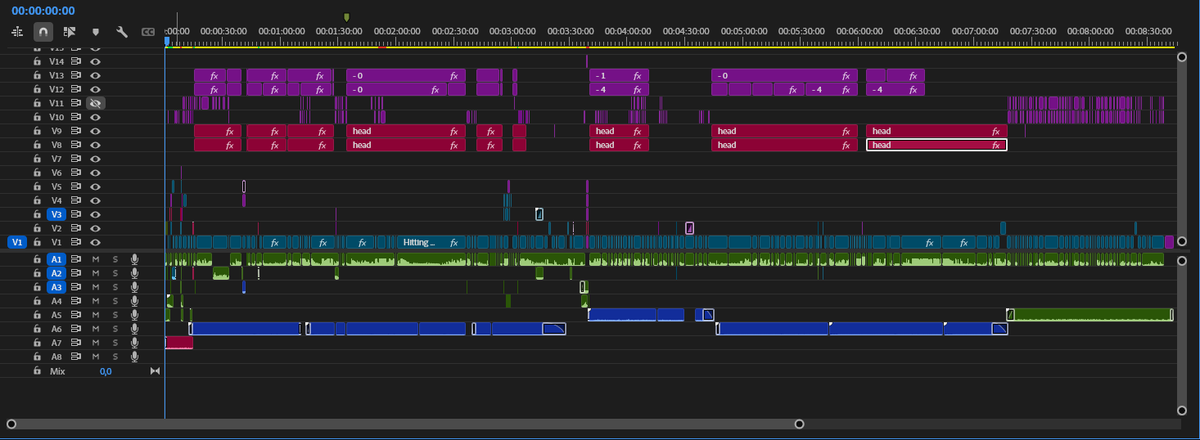Click the horizontal zoom scrollbar at bottom
The image size is (1200, 440).
pos(405,424)
